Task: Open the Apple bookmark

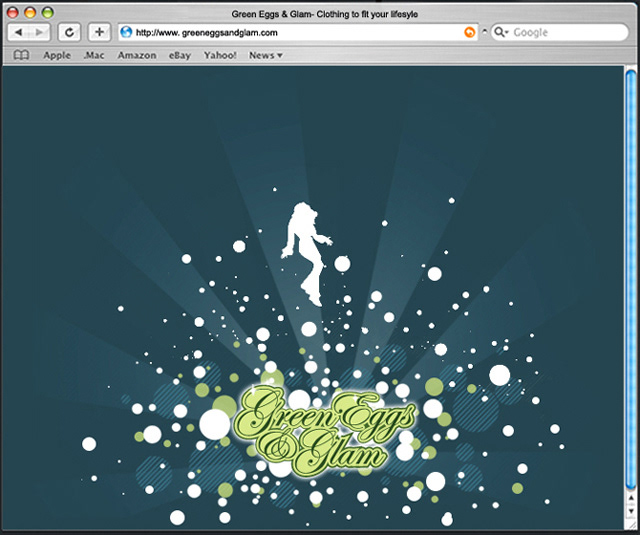Action: coord(57,55)
